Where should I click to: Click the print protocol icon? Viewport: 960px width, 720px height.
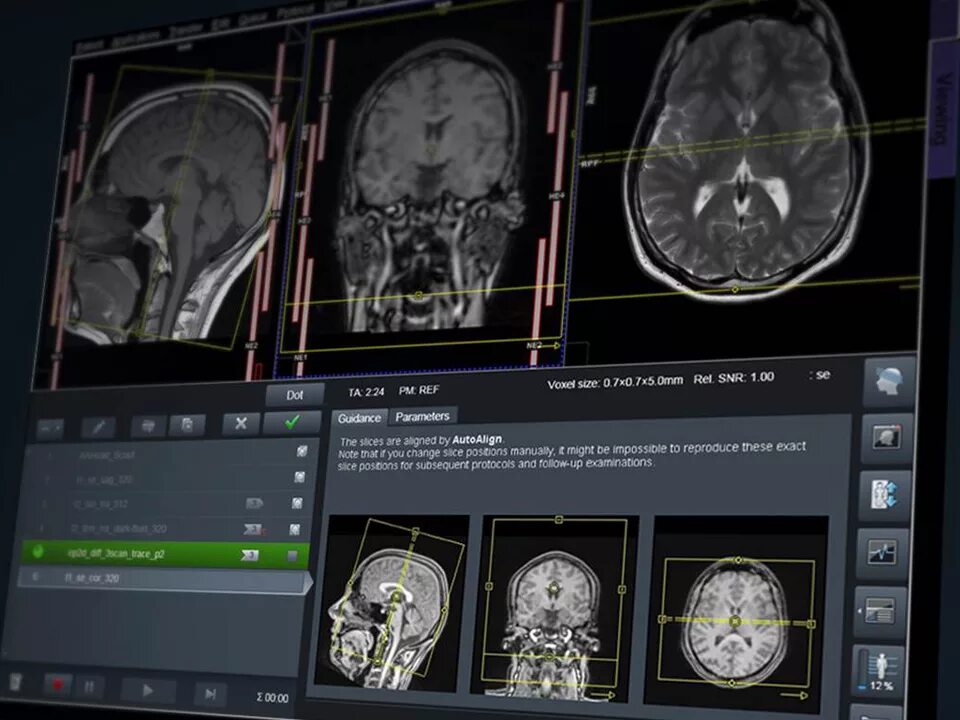click(x=148, y=426)
